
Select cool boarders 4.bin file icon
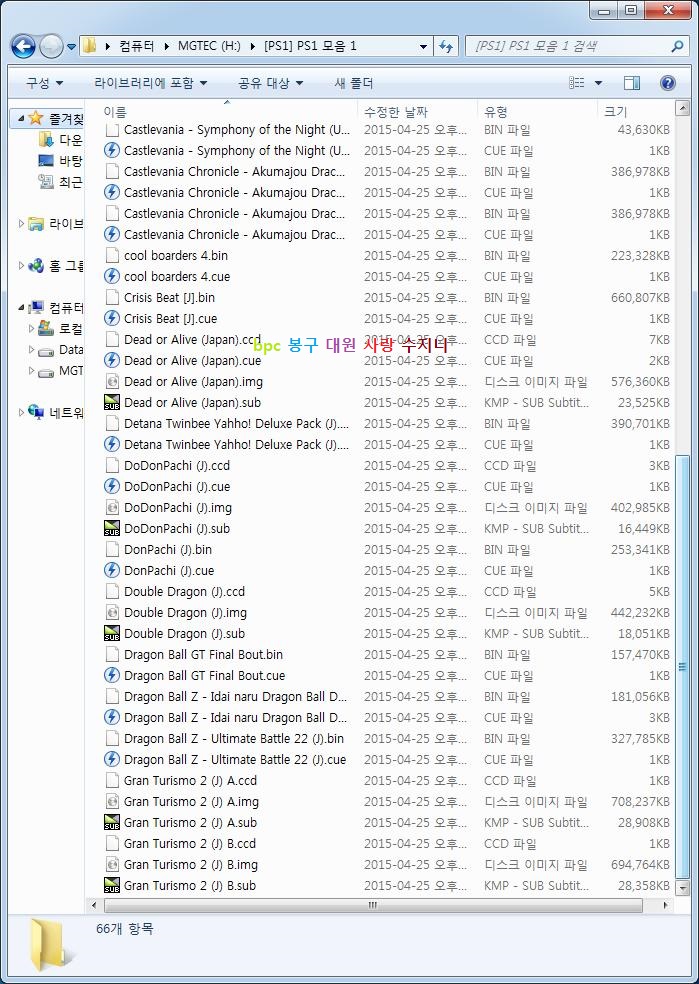coord(112,255)
